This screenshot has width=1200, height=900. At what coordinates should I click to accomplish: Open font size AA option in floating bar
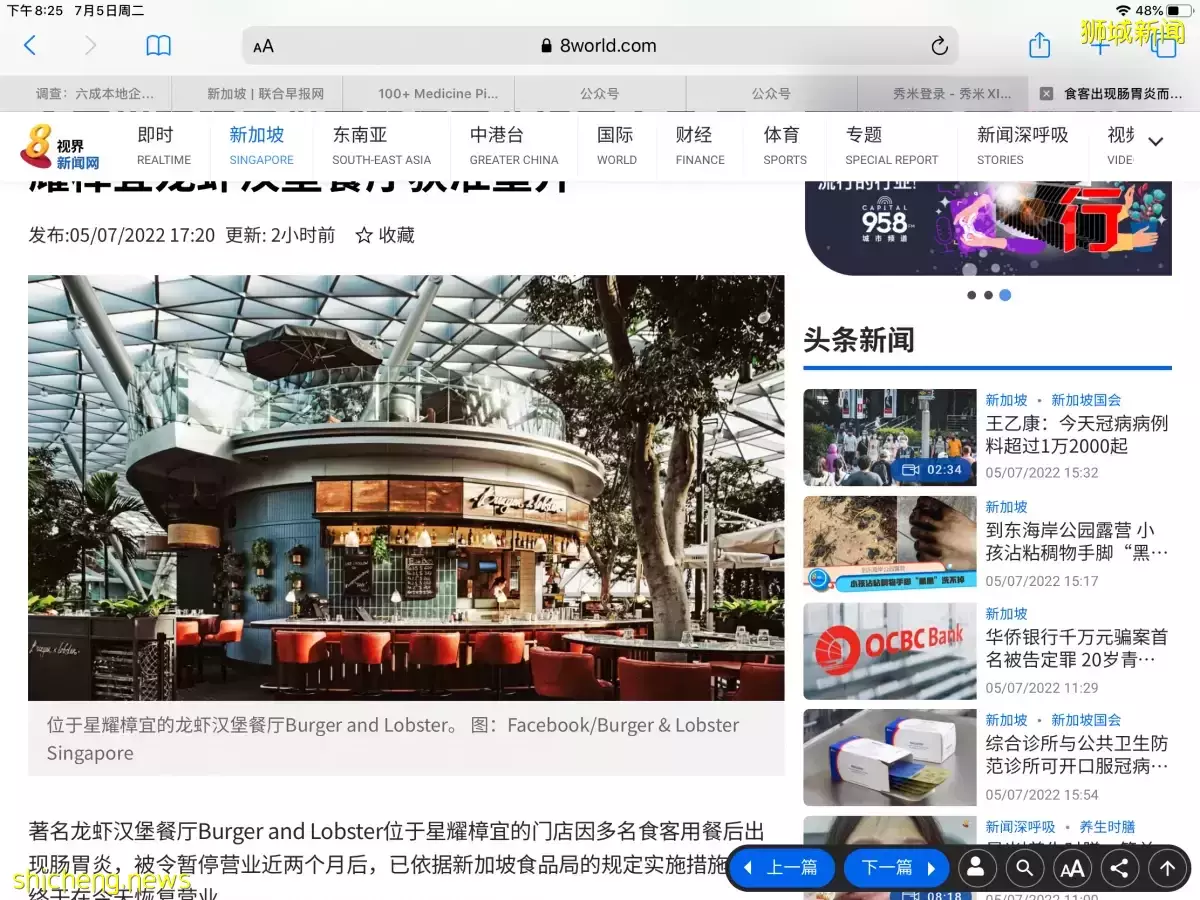click(1072, 868)
